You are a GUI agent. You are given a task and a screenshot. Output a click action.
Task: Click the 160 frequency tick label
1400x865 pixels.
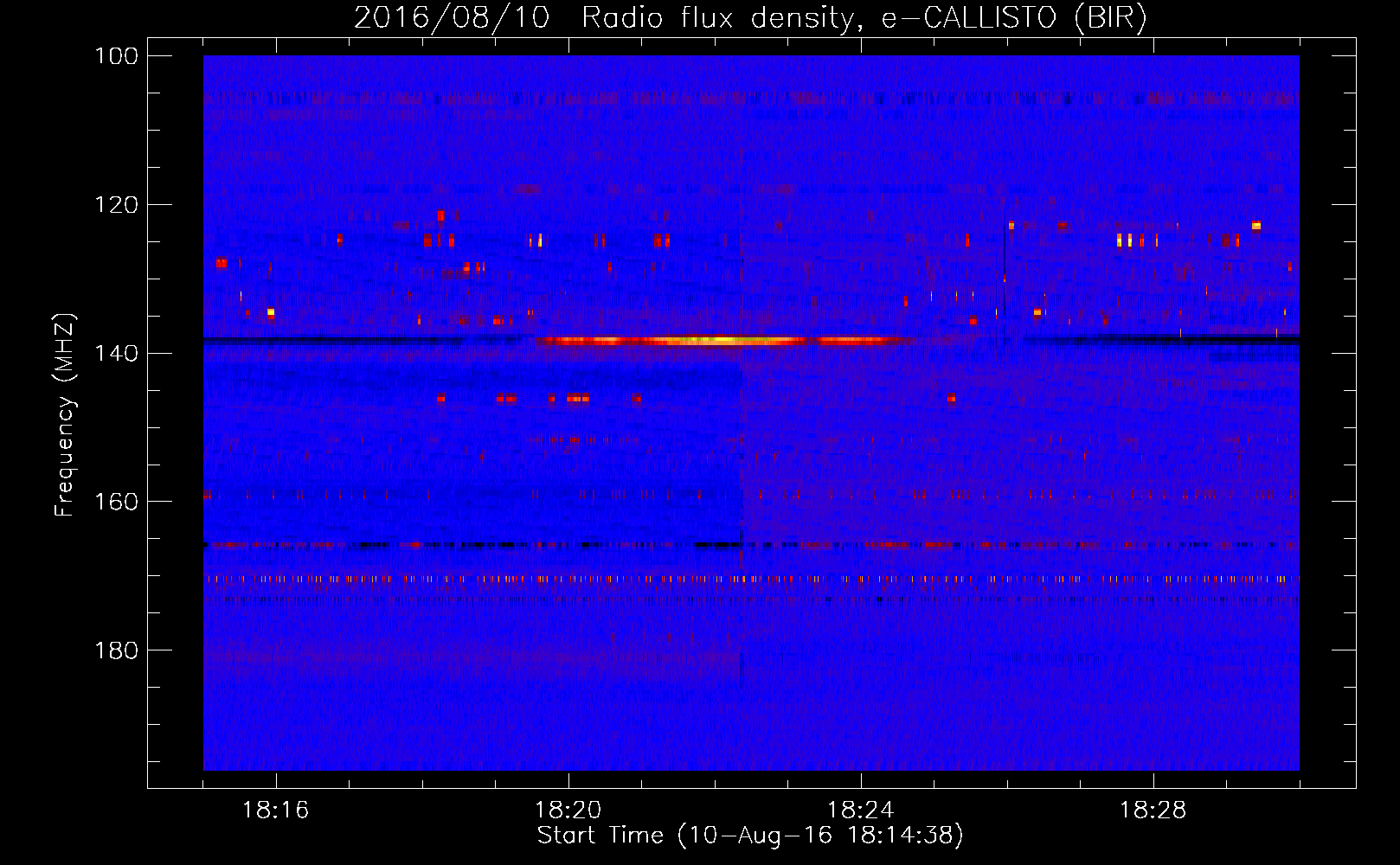point(117,502)
